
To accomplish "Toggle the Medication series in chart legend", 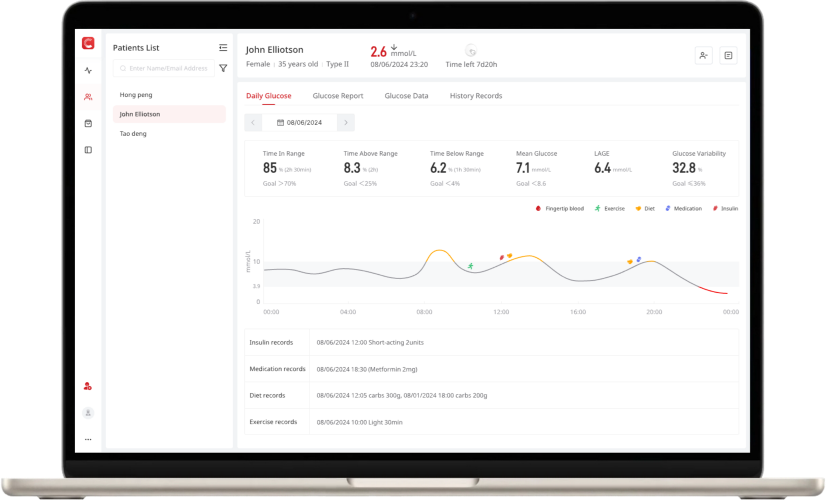I will [x=683, y=209].
